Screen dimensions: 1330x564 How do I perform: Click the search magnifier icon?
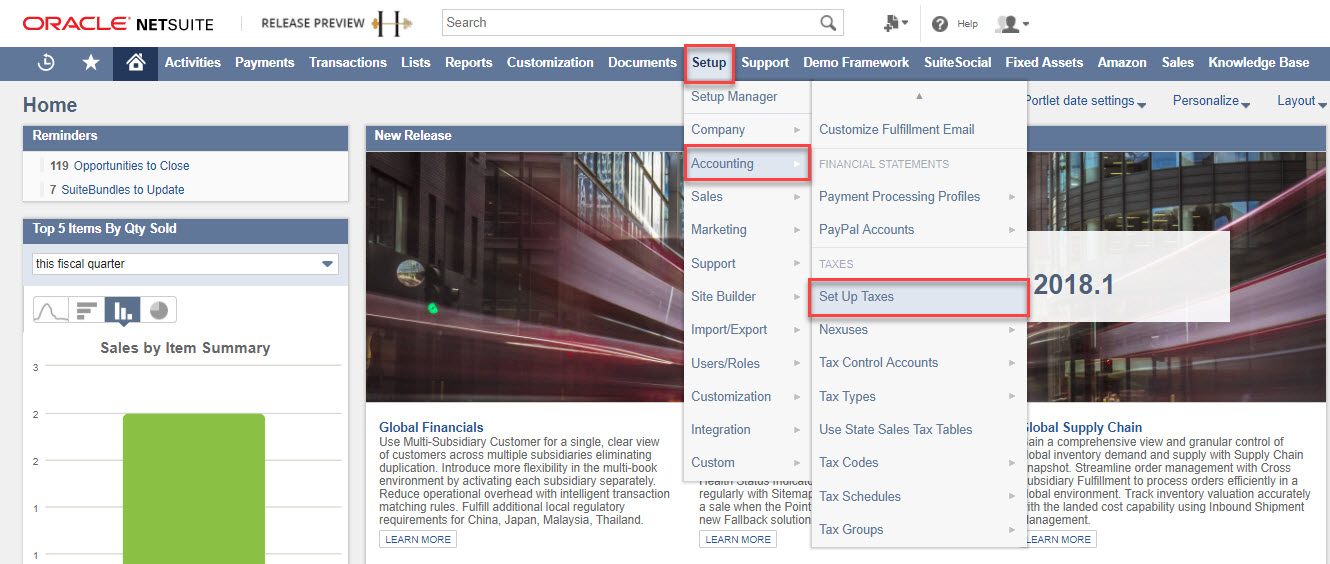click(828, 23)
